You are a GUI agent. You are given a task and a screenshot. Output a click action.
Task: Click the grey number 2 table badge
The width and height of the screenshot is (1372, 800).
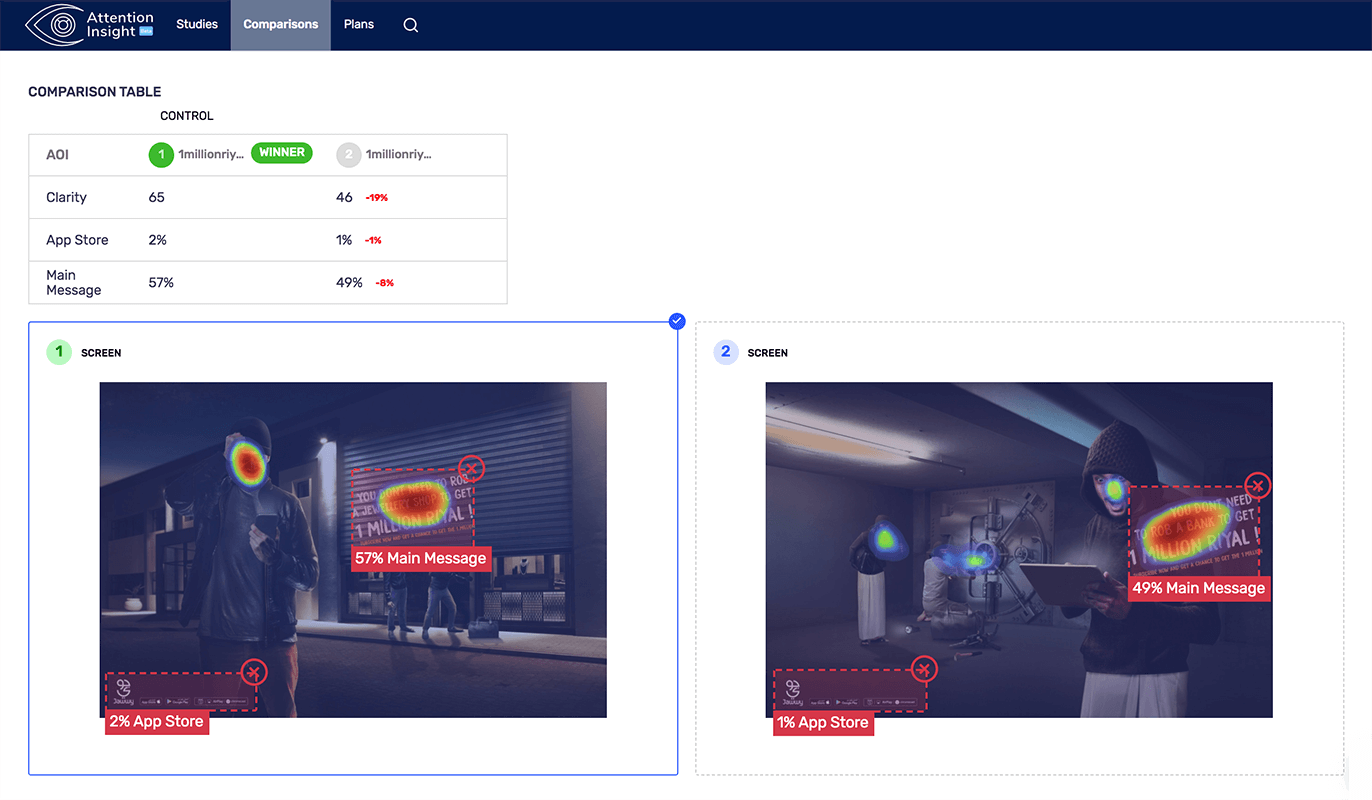tap(348, 155)
